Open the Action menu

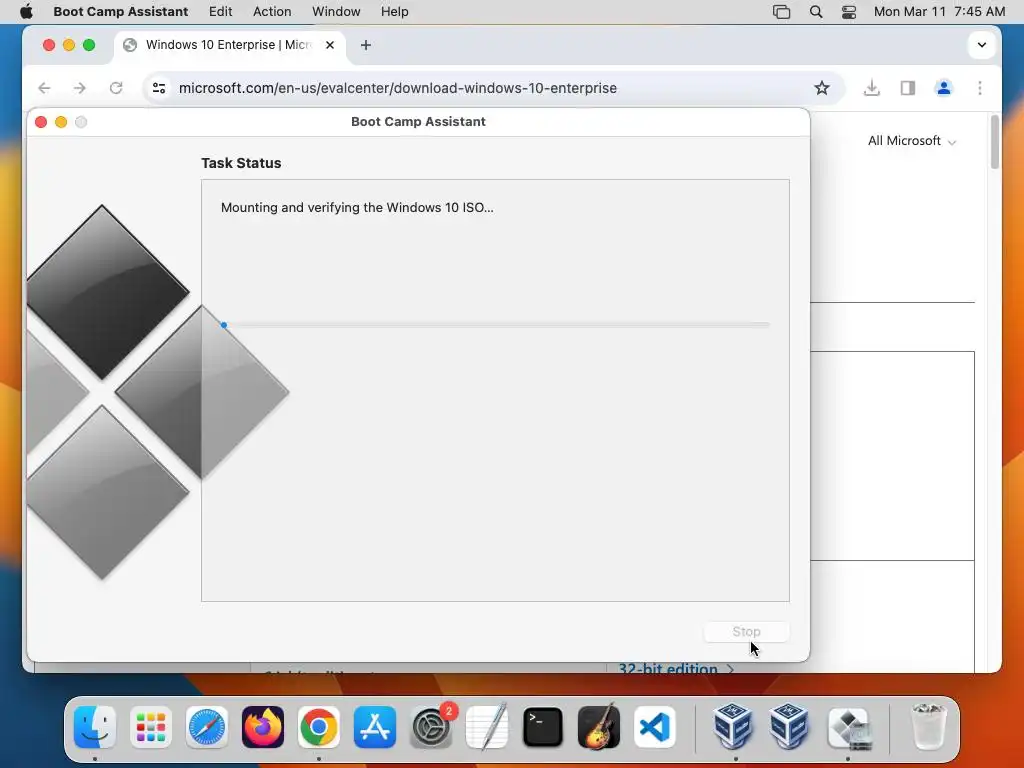272,12
